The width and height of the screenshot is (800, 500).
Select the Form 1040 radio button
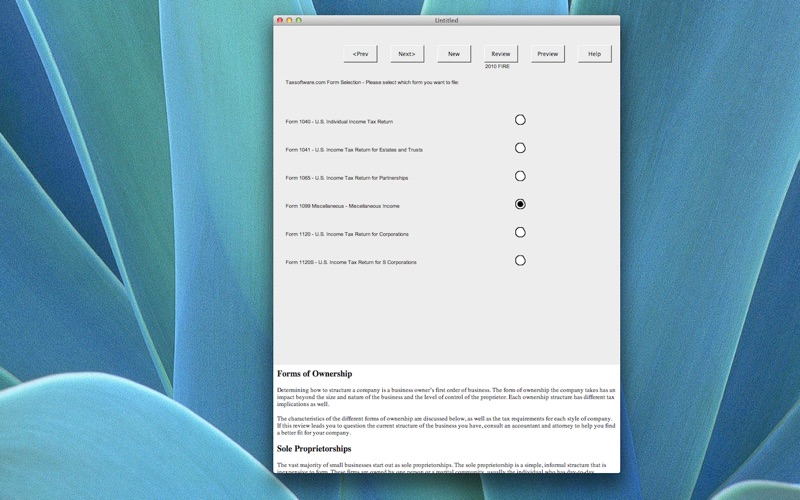520,120
